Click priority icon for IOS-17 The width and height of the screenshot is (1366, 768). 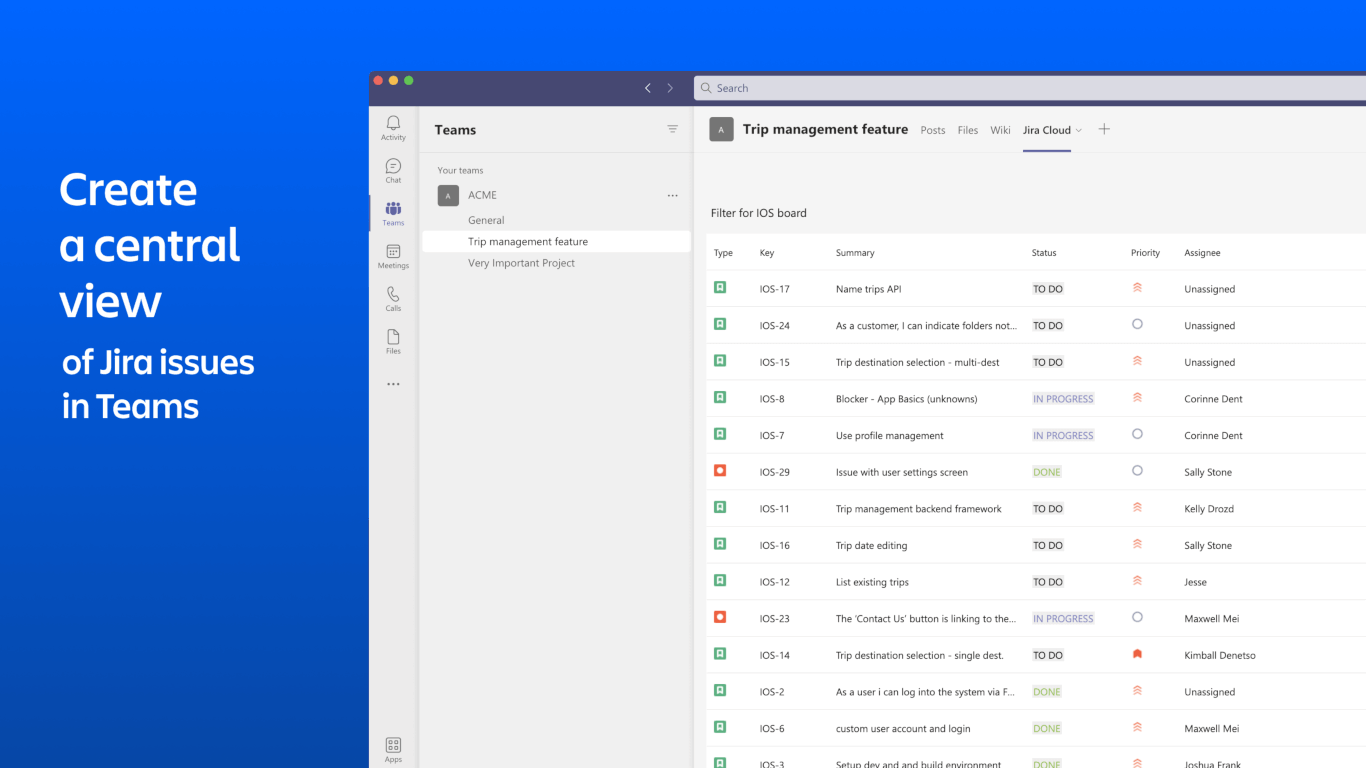tap(1137, 288)
